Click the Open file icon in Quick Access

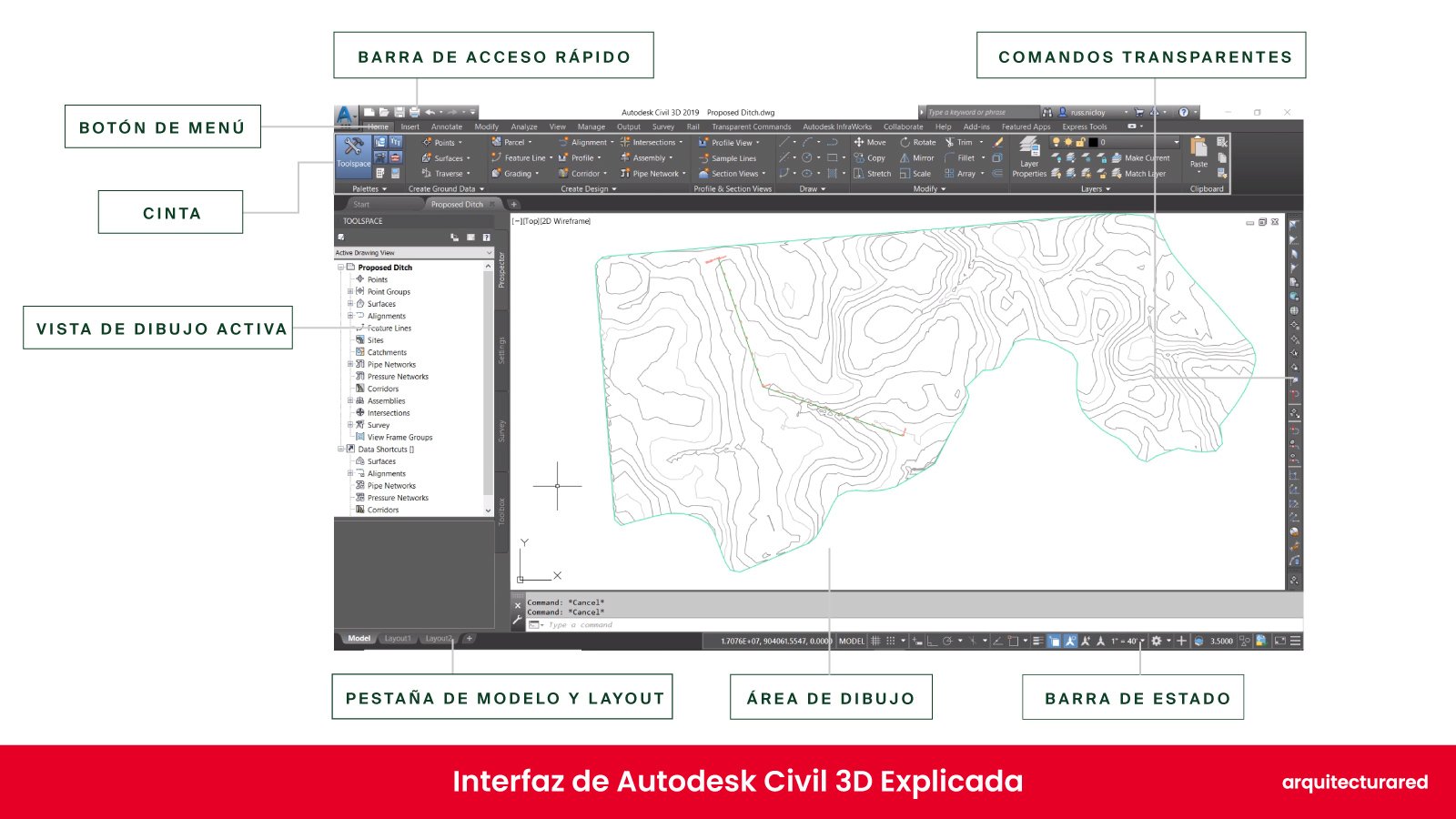coord(384,112)
